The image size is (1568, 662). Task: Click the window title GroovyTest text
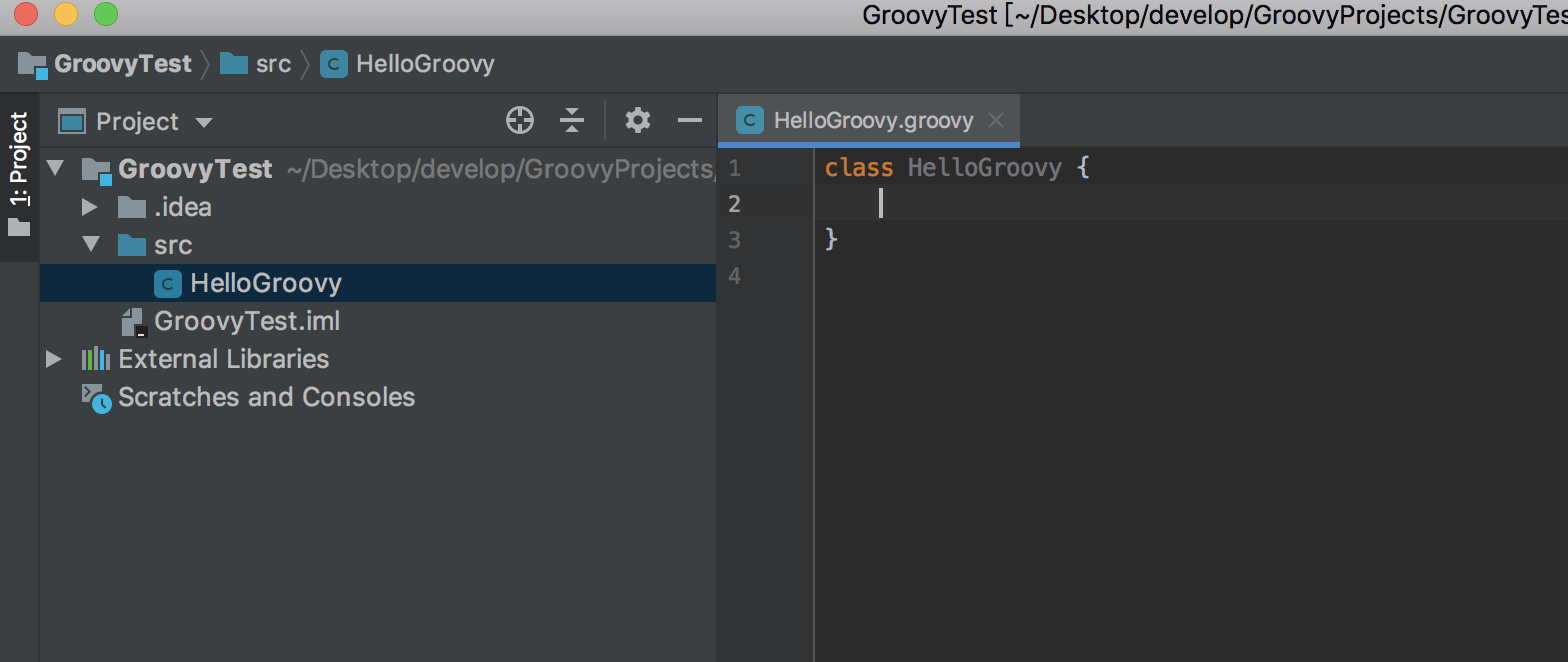tap(930, 16)
